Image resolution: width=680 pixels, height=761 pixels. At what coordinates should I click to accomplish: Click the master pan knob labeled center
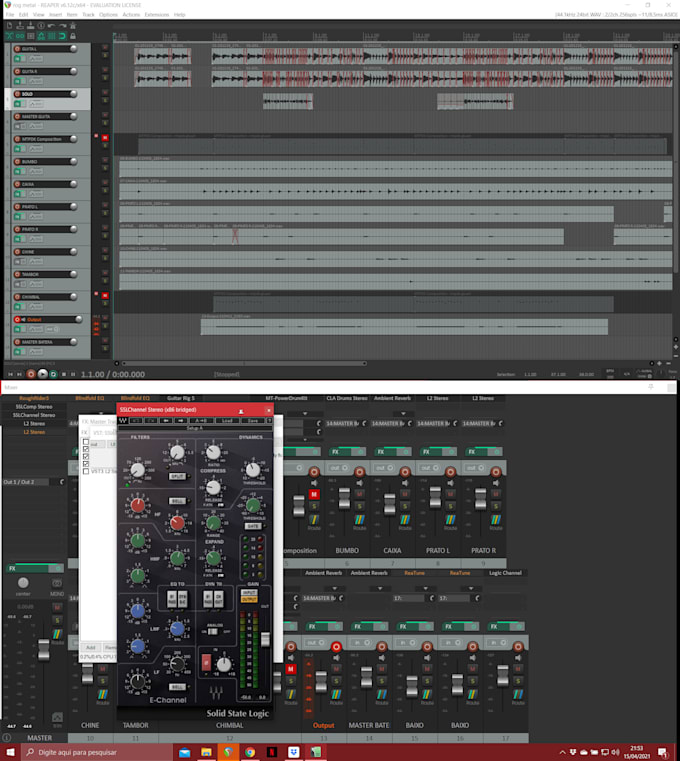pos(23,582)
